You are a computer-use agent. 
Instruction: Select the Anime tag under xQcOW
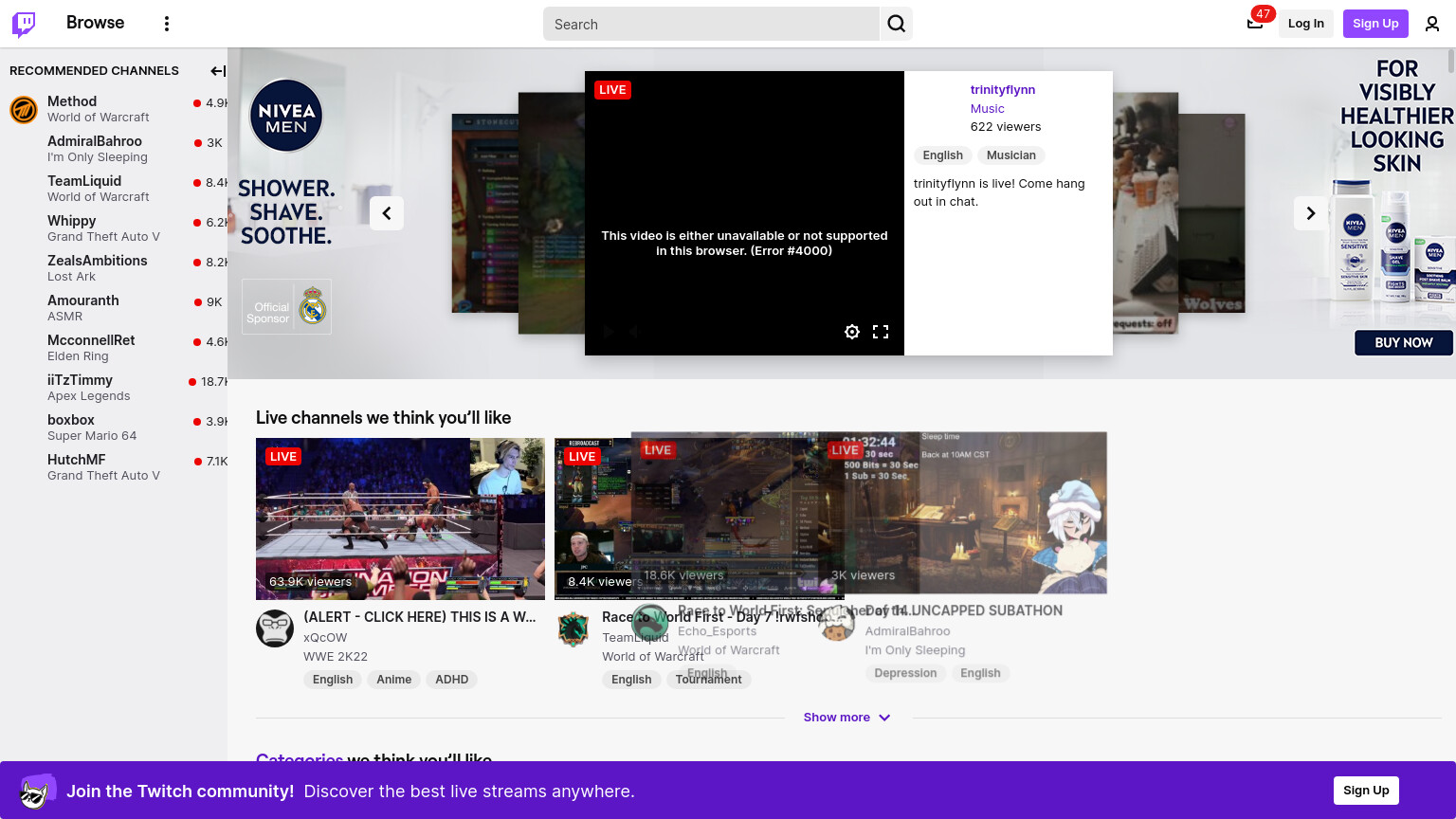pyautogui.click(x=393, y=680)
